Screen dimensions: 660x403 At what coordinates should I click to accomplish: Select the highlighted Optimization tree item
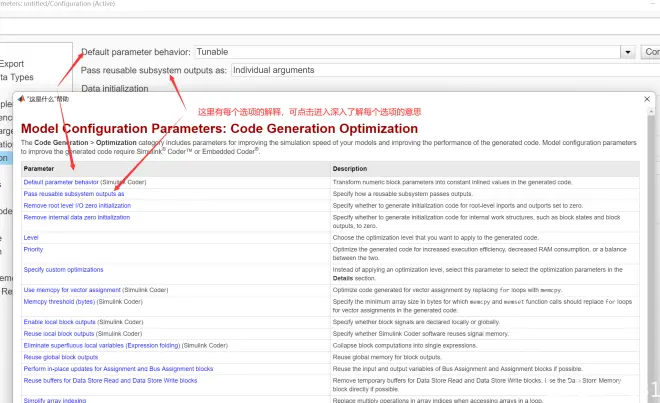[6, 158]
